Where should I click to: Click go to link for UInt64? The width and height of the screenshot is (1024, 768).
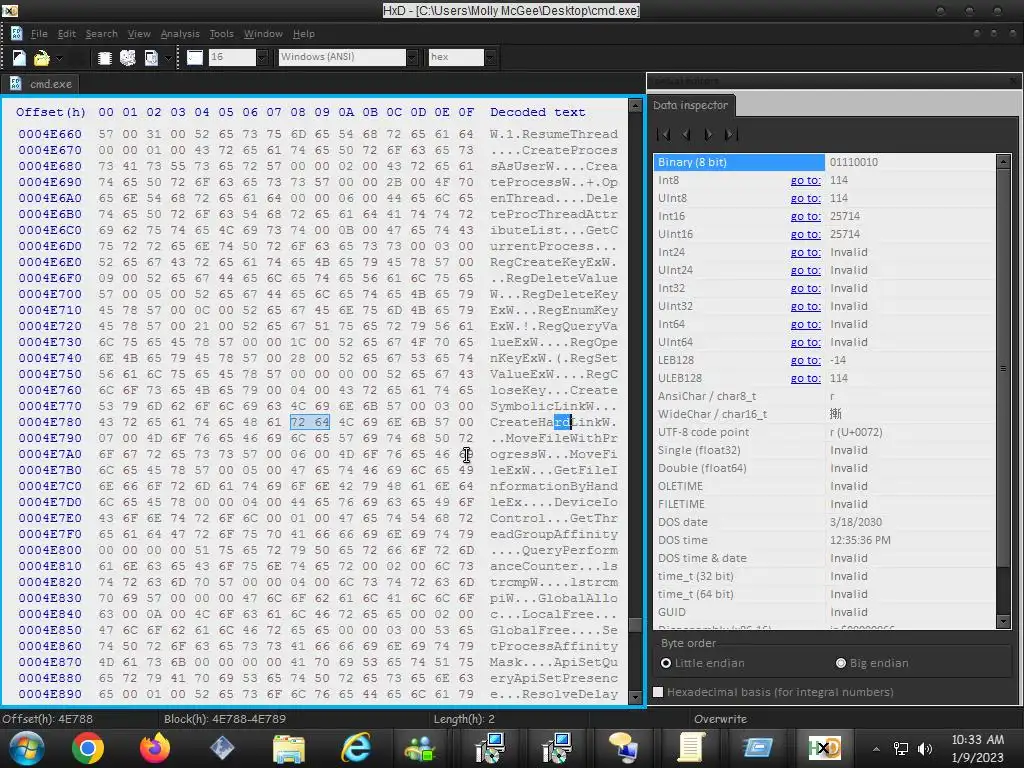click(x=805, y=342)
